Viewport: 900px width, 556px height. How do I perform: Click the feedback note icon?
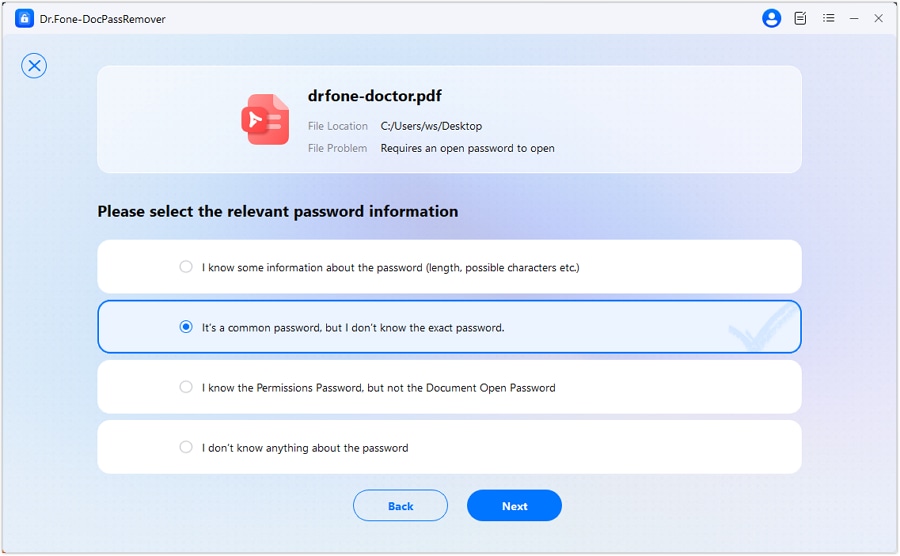[800, 18]
